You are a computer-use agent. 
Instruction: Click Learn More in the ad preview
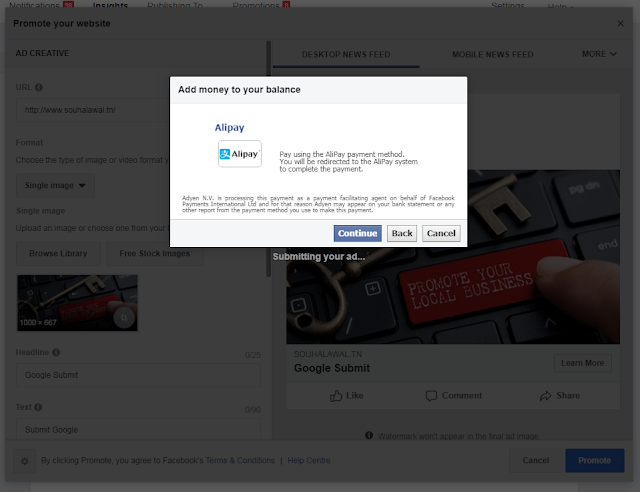coord(582,363)
